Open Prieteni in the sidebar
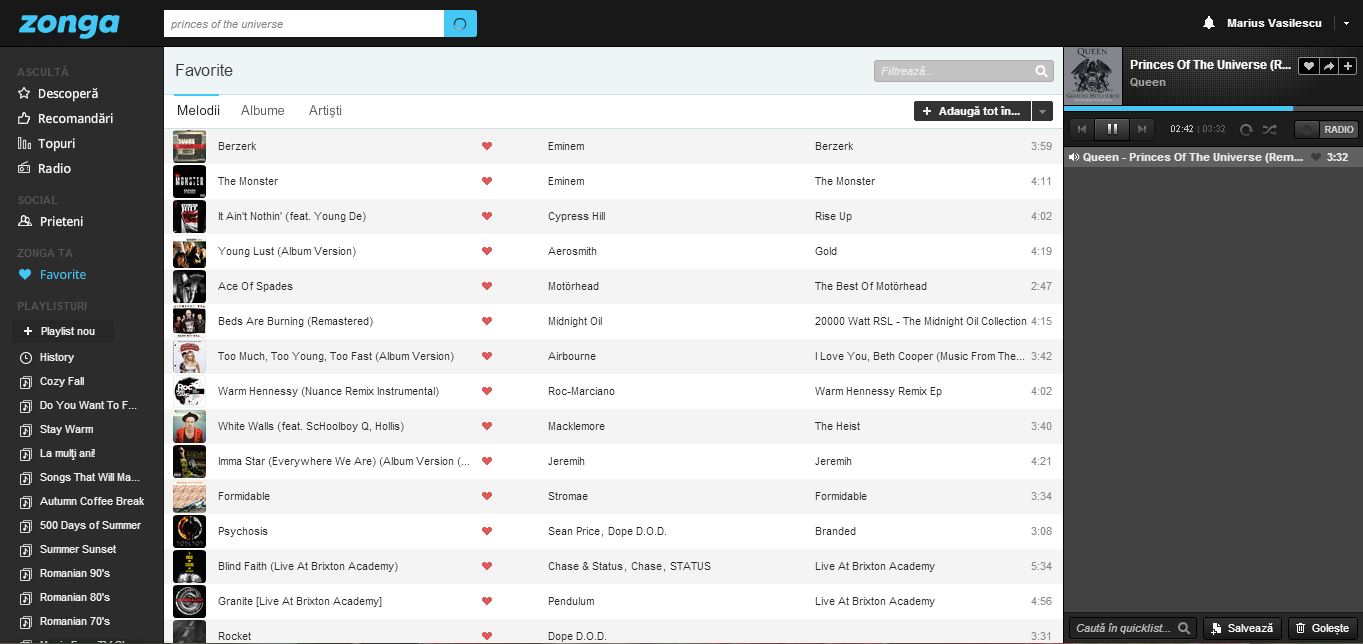This screenshot has height=644, width=1363. 50,221
